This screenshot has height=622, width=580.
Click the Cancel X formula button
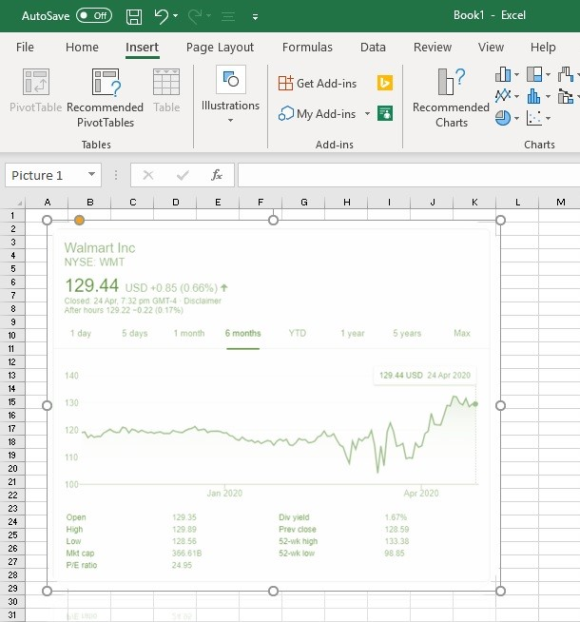click(148, 175)
